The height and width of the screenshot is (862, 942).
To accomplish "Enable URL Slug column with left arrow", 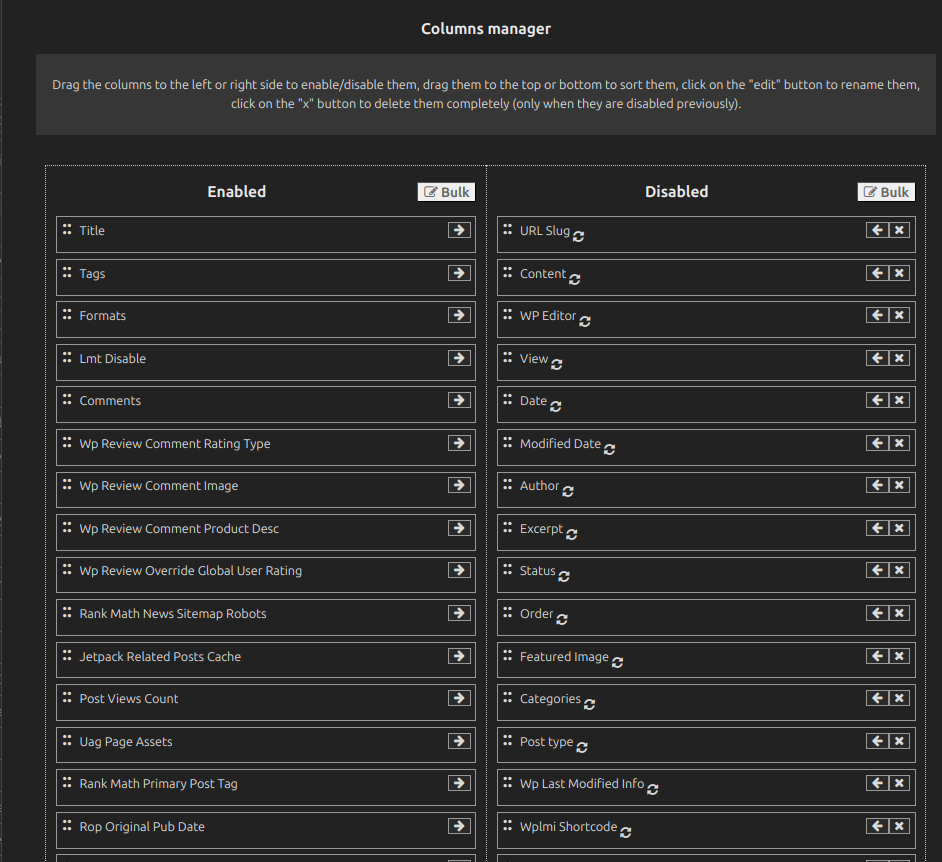I will (876, 230).
